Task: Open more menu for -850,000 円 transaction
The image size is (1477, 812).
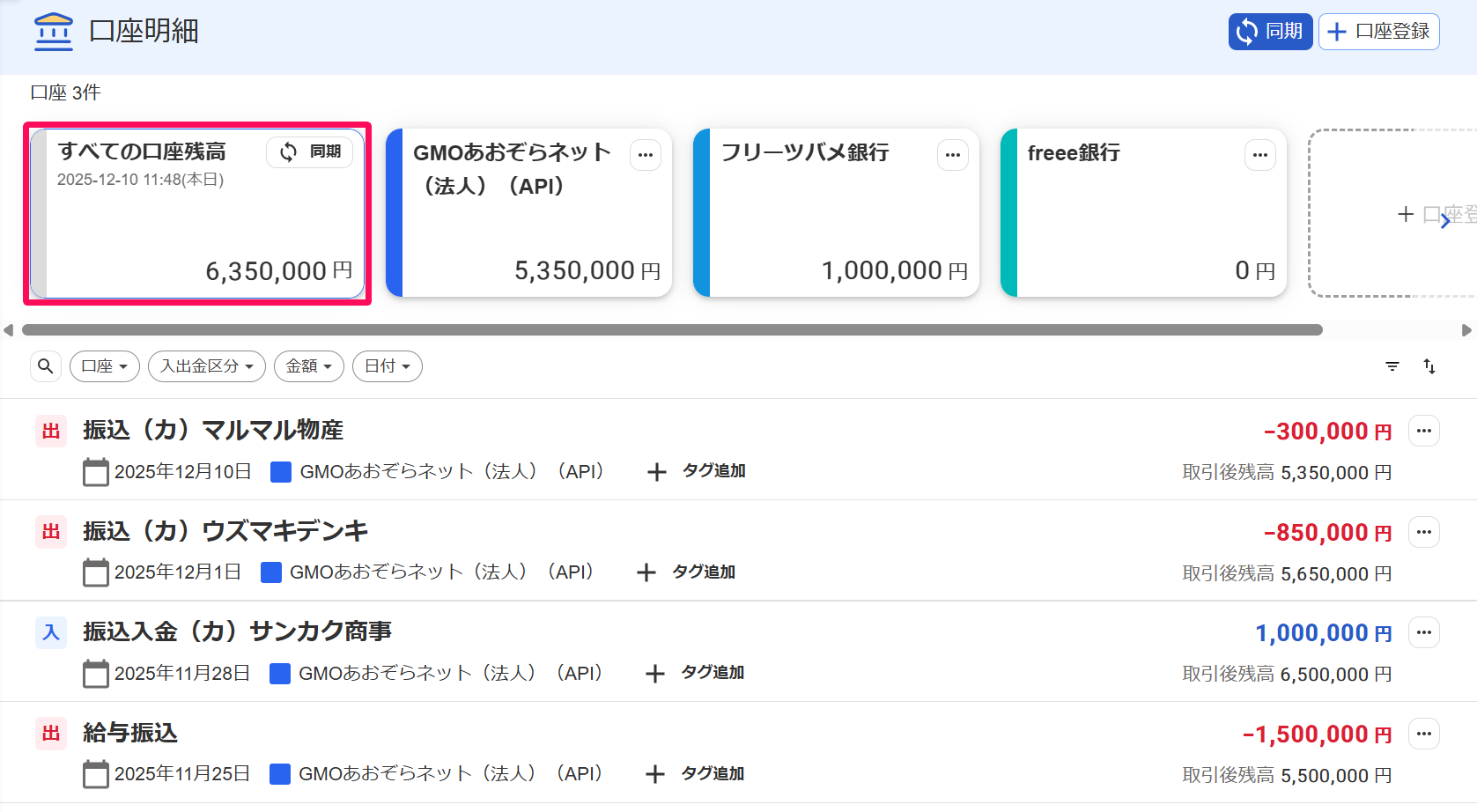Action: (1424, 532)
